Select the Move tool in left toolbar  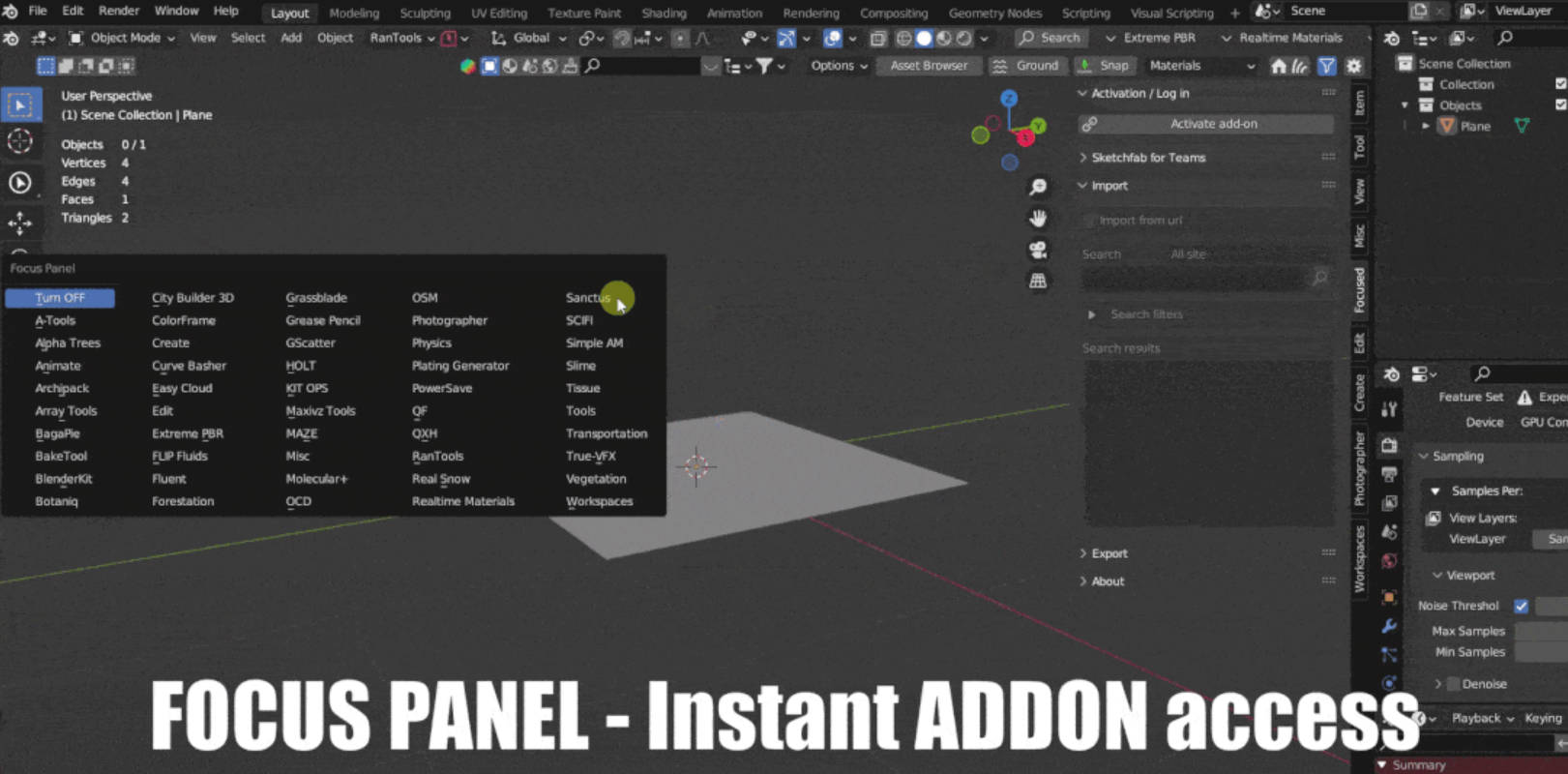20,223
